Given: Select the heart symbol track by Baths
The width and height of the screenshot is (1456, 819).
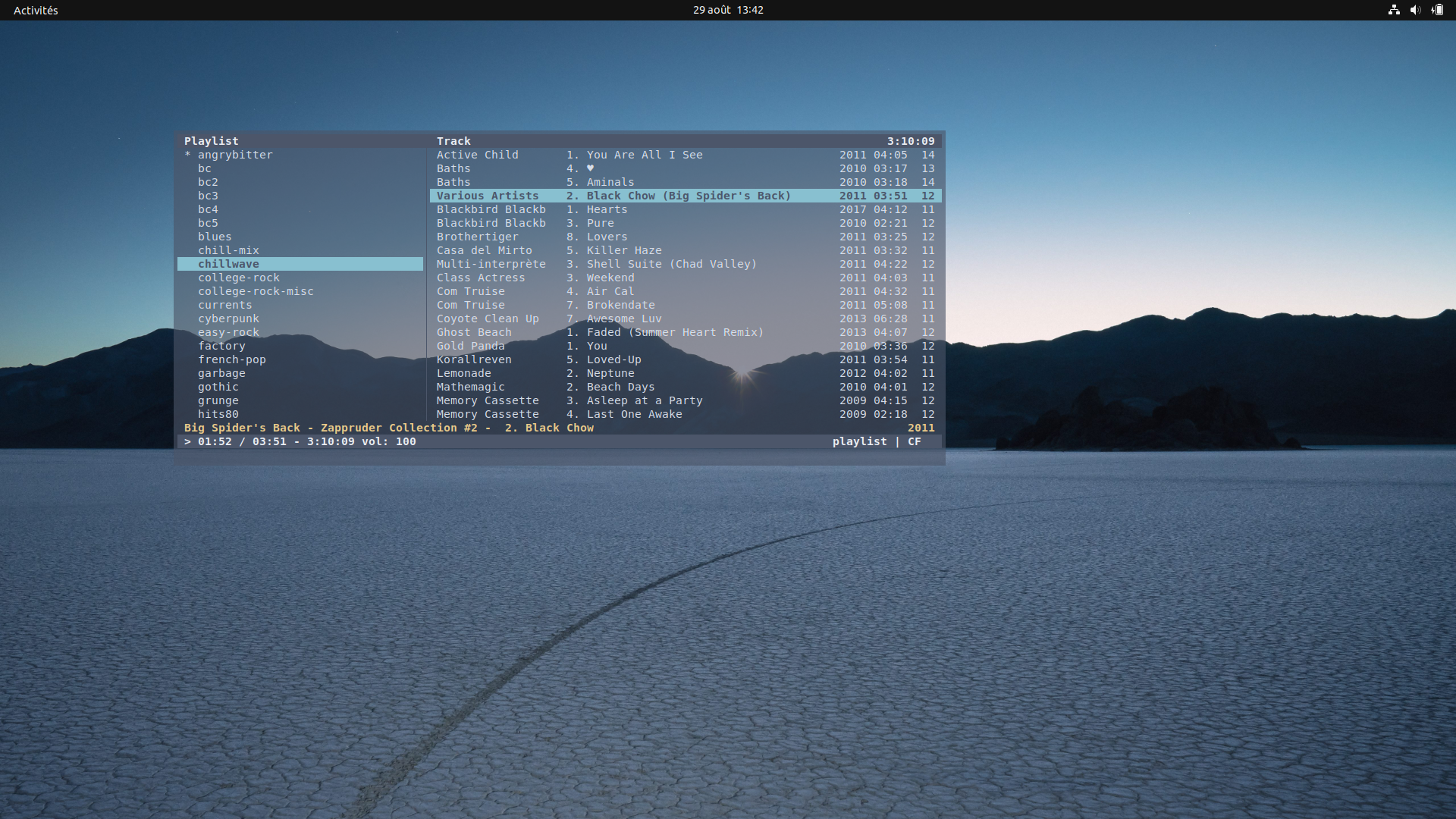Looking at the screenshot, I should point(590,168).
